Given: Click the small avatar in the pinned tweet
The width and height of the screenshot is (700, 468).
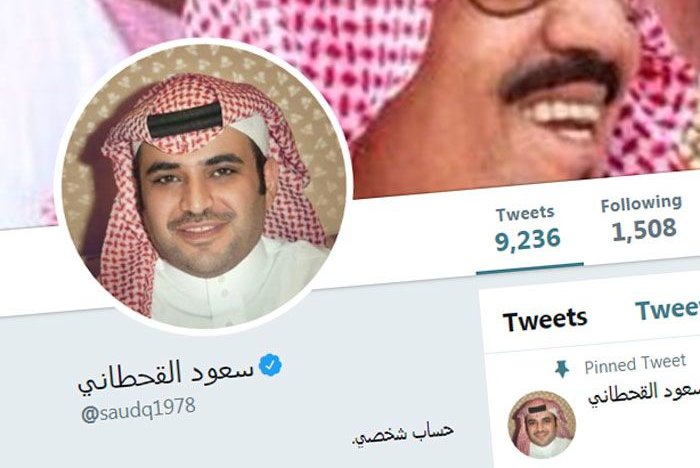Looking at the screenshot, I should [542, 424].
